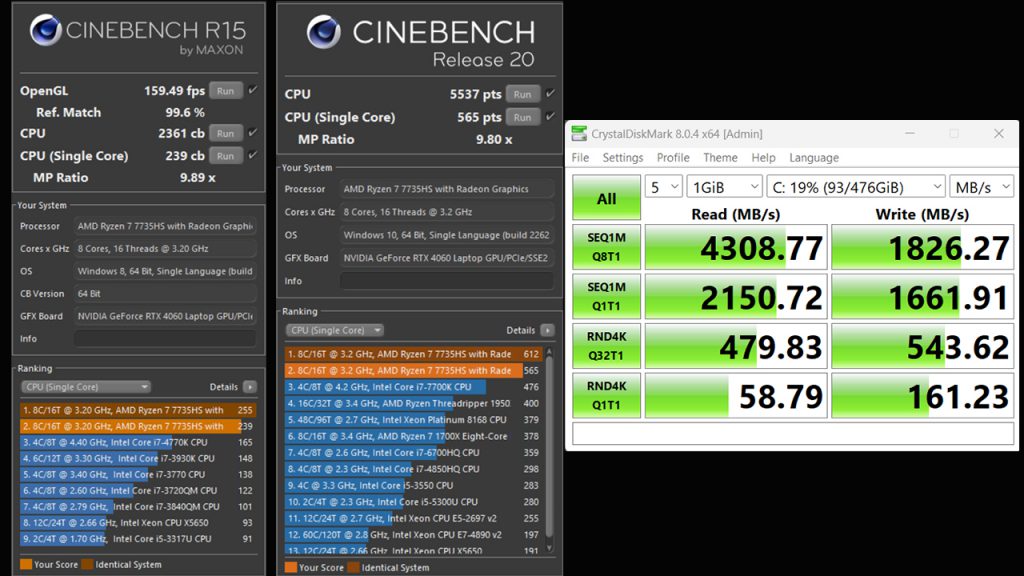Click the Your Score orange swatch in R20
1024x576 pixels.
(291, 568)
